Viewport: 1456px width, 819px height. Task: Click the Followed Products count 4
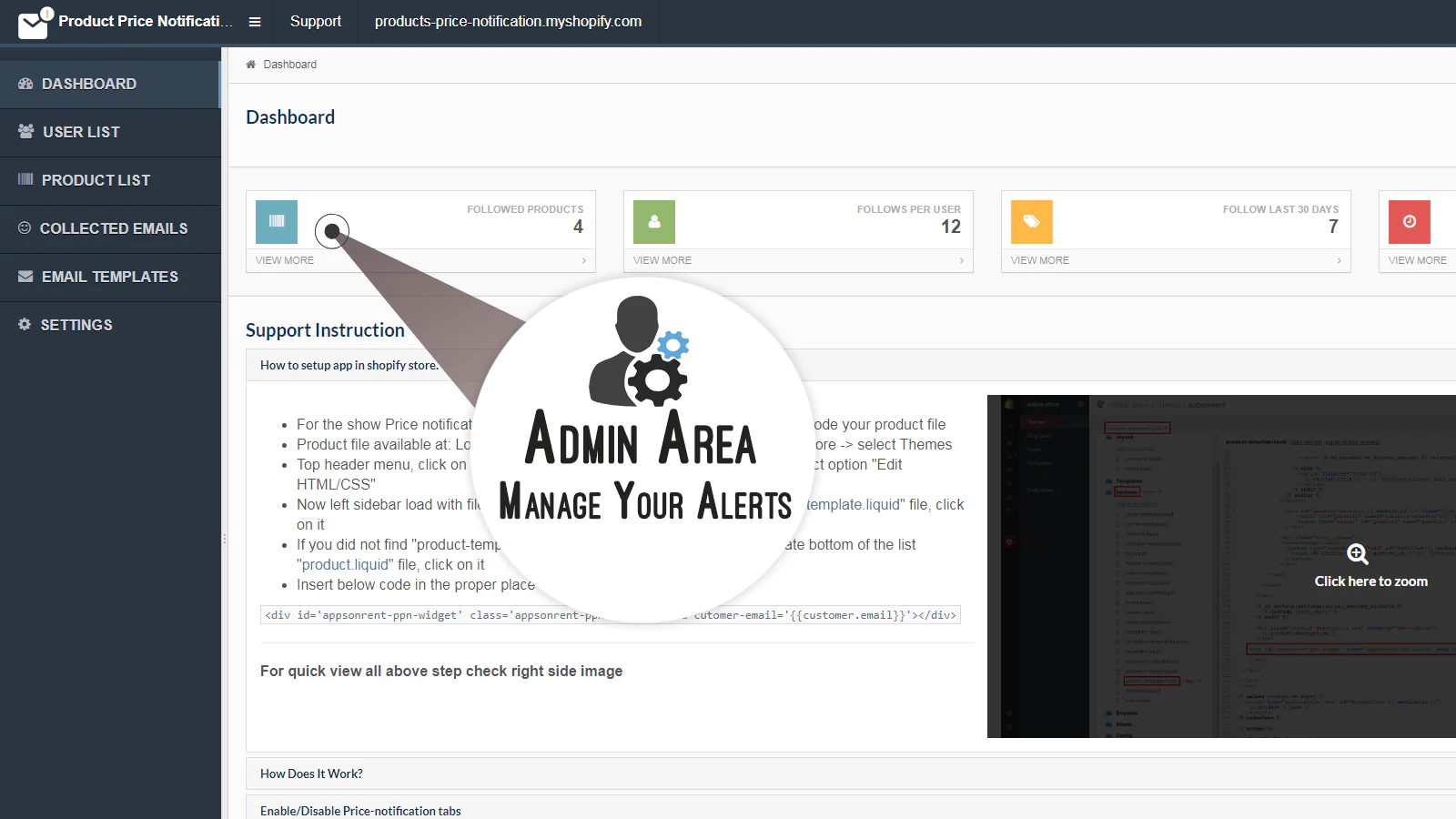(x=578, y=227)
